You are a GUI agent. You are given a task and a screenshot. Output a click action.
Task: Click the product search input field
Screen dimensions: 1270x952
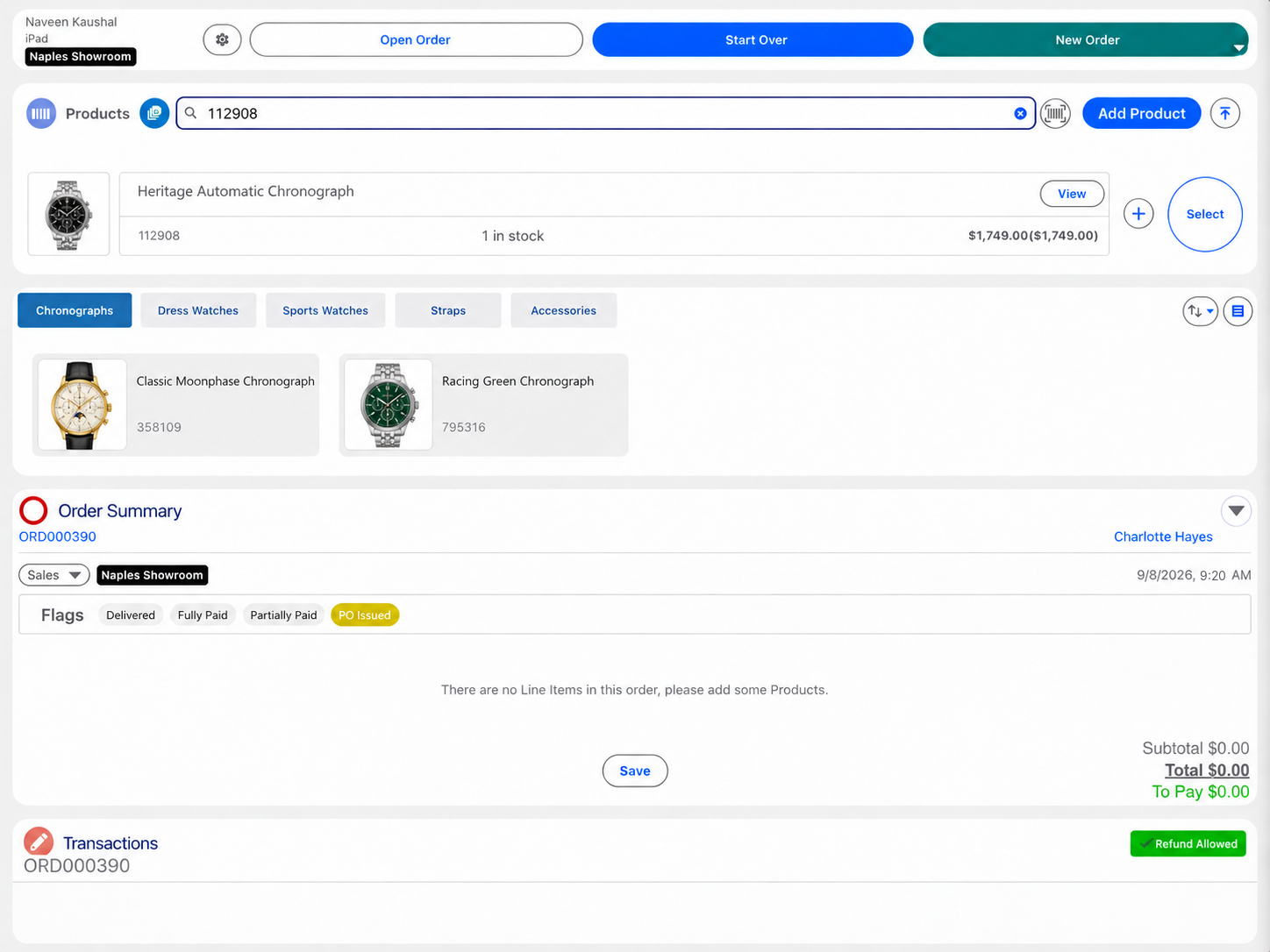605,113
